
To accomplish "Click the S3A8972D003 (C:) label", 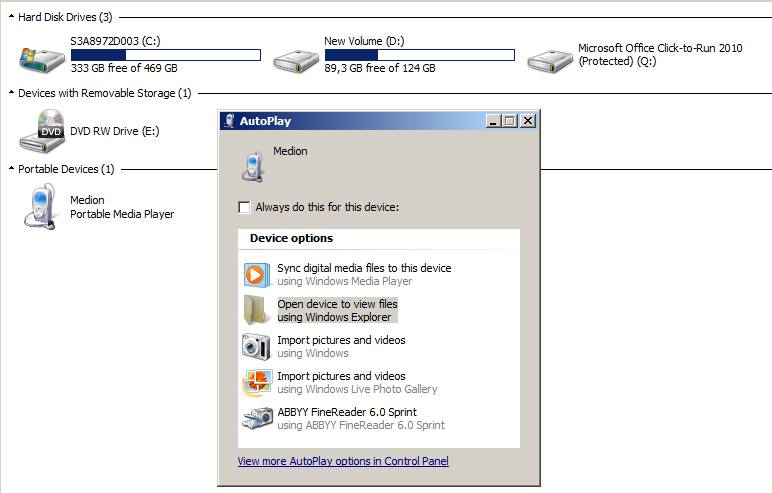I will [x=115, y=41].
